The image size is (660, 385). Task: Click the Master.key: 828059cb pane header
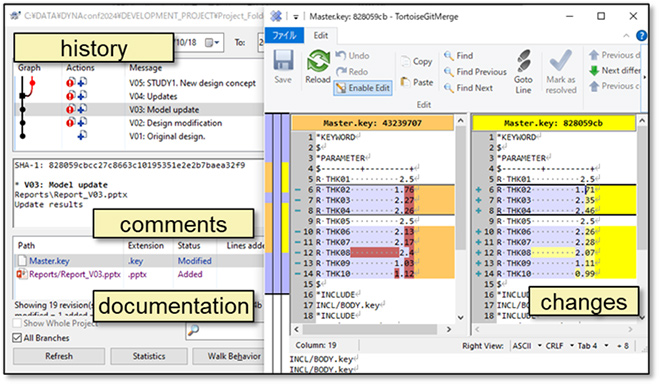coord(554,123)
